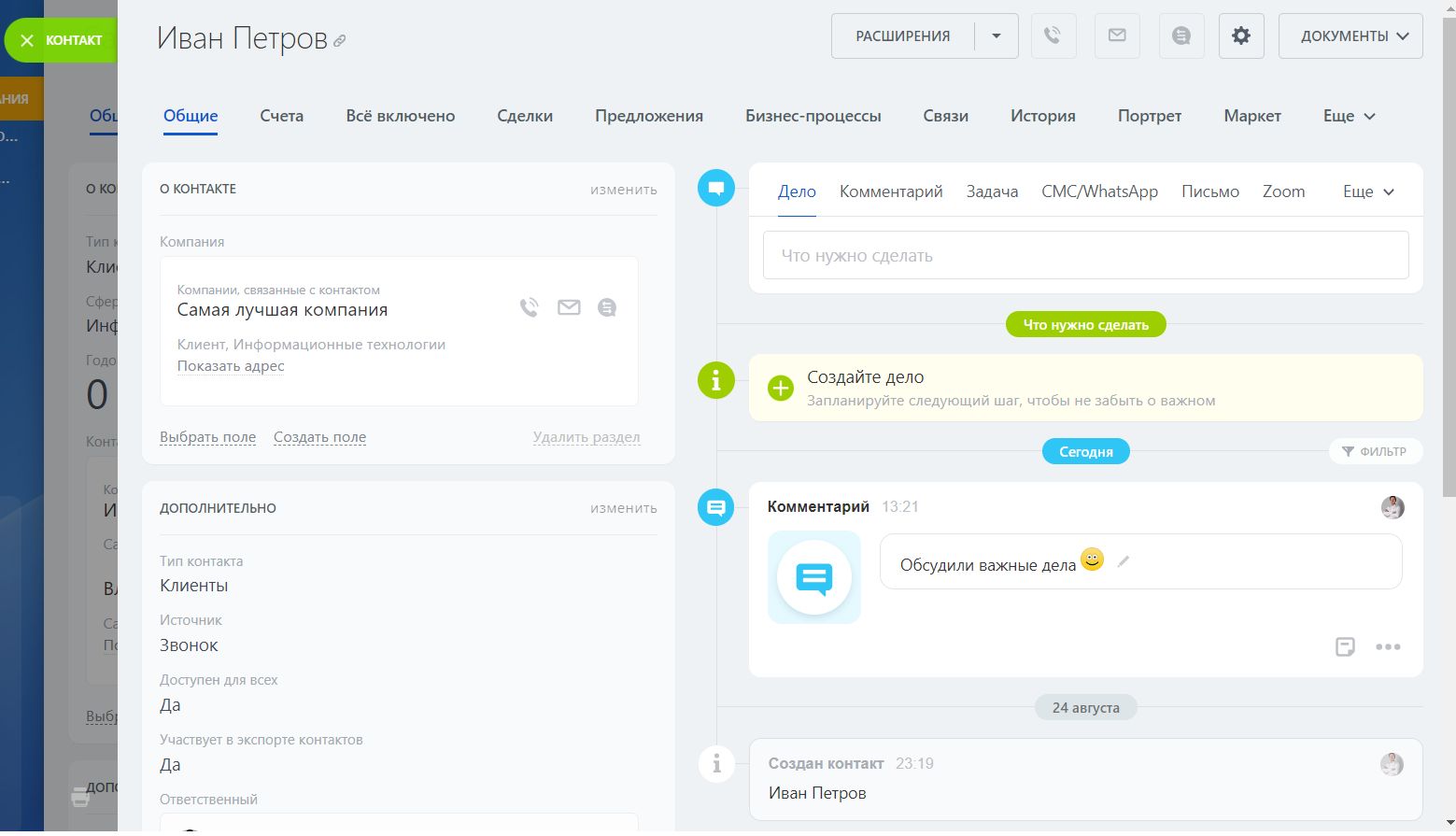Screen dimensions: 1456x836
Task: Click изменить in ДОПОЛНИТЕЛЬНО section
Action: click(624, 508)
